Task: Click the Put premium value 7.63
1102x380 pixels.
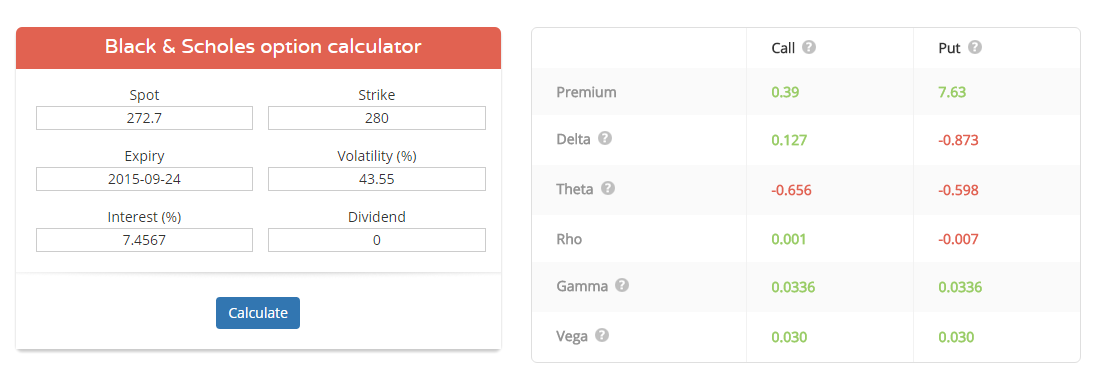Action: click(953, 92)
